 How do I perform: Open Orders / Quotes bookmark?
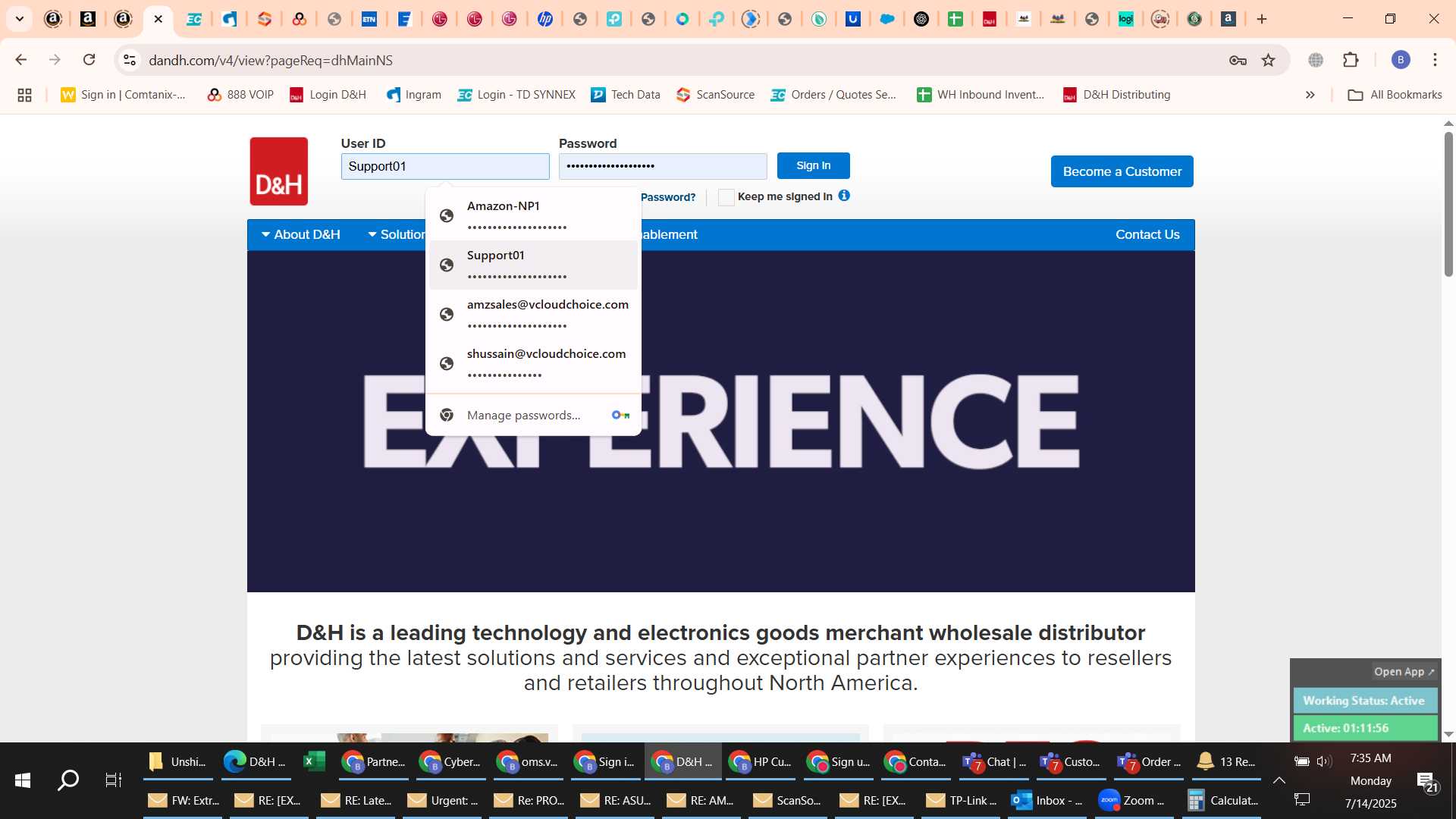(x=834, y=95)
